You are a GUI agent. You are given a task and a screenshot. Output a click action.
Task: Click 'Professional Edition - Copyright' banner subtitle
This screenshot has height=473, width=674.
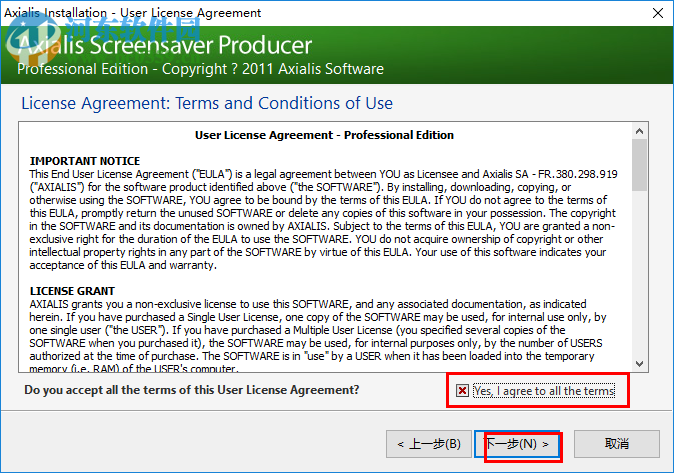pyautogui.click(x=200, y=69)
